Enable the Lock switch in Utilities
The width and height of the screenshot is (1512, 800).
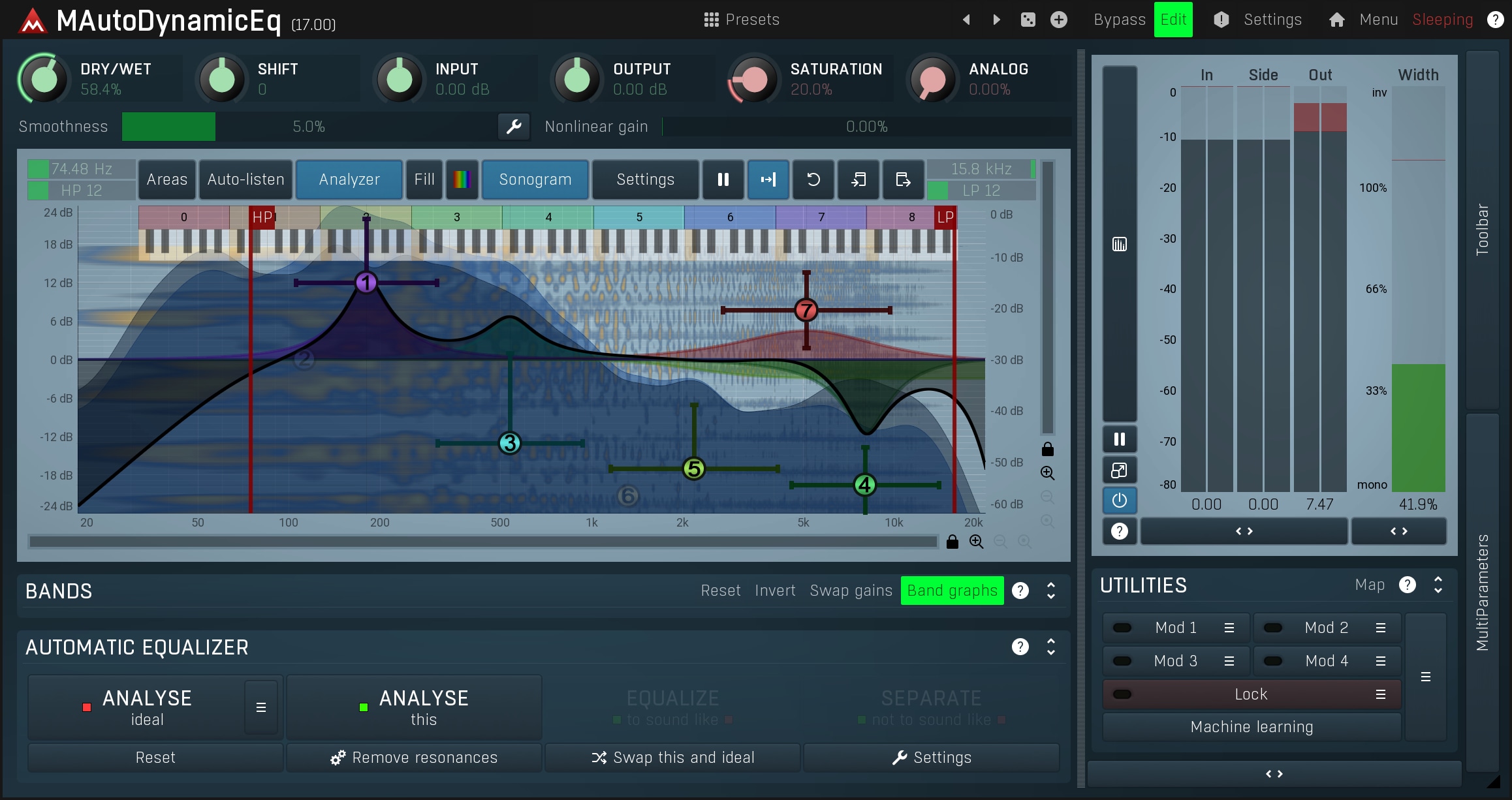click(x=1122, y=694)
